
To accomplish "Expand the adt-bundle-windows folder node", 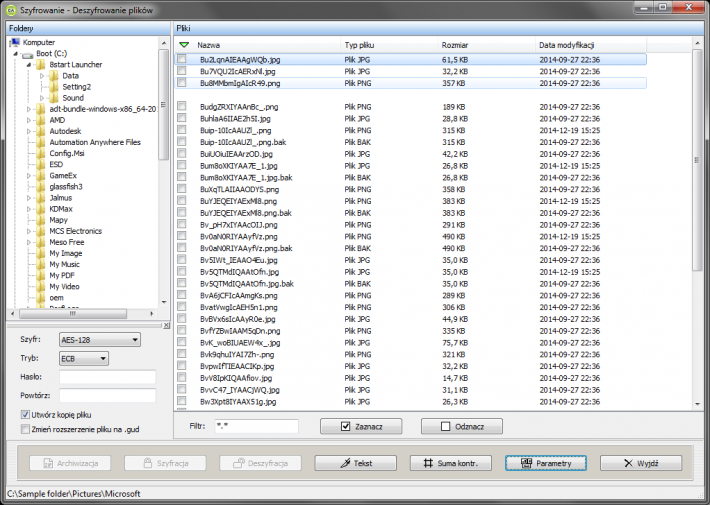I will point(29,109).
